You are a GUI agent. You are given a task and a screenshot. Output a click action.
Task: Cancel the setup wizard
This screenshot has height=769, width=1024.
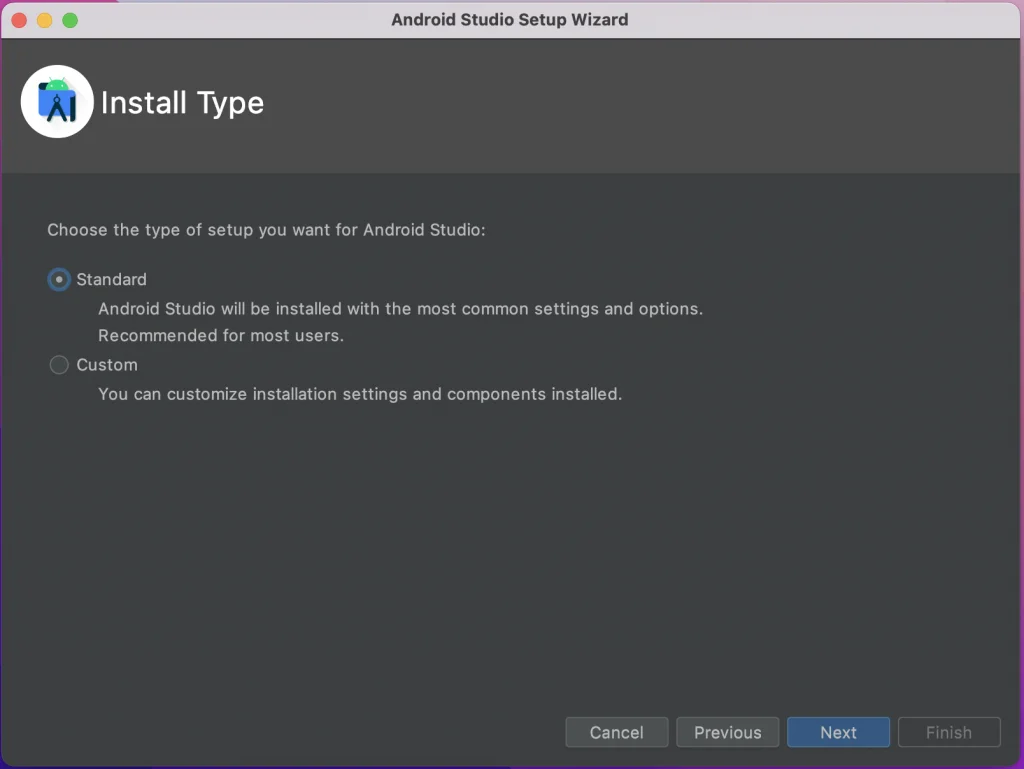pyautogui.click(x=616, y=732)
